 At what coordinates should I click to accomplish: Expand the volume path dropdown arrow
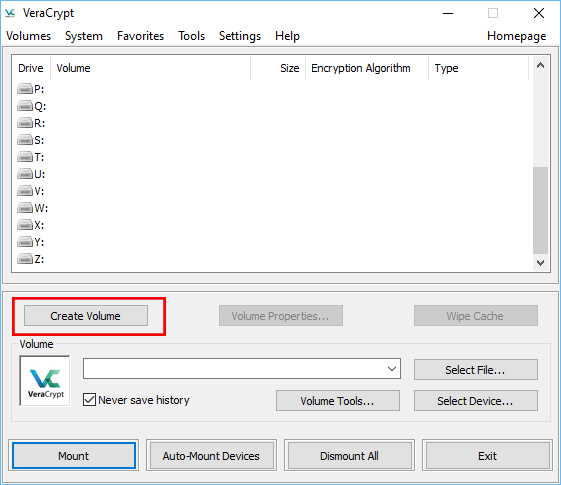pyautogui.click(x=392, y=369)
